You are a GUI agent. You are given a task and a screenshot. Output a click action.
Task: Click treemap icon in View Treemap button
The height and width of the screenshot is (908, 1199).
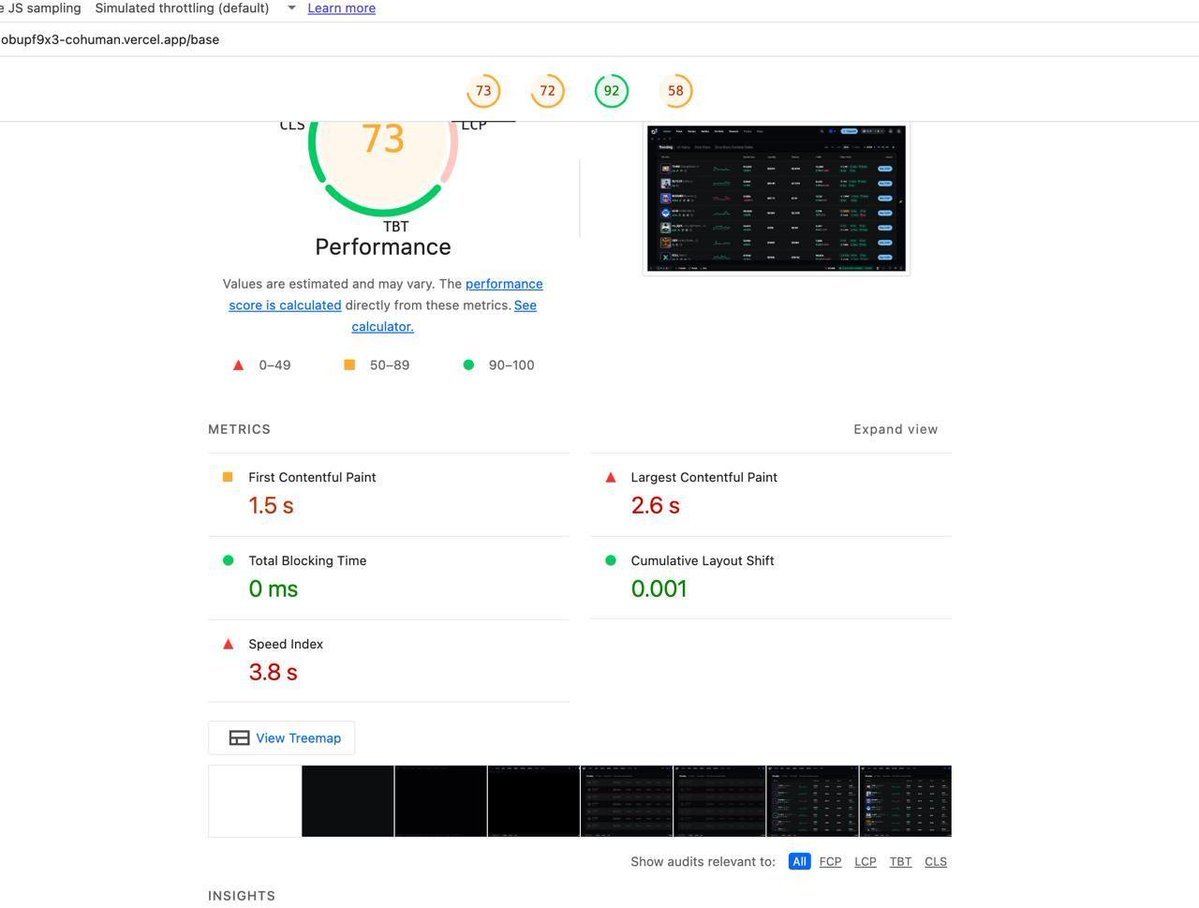pos(239,737)
